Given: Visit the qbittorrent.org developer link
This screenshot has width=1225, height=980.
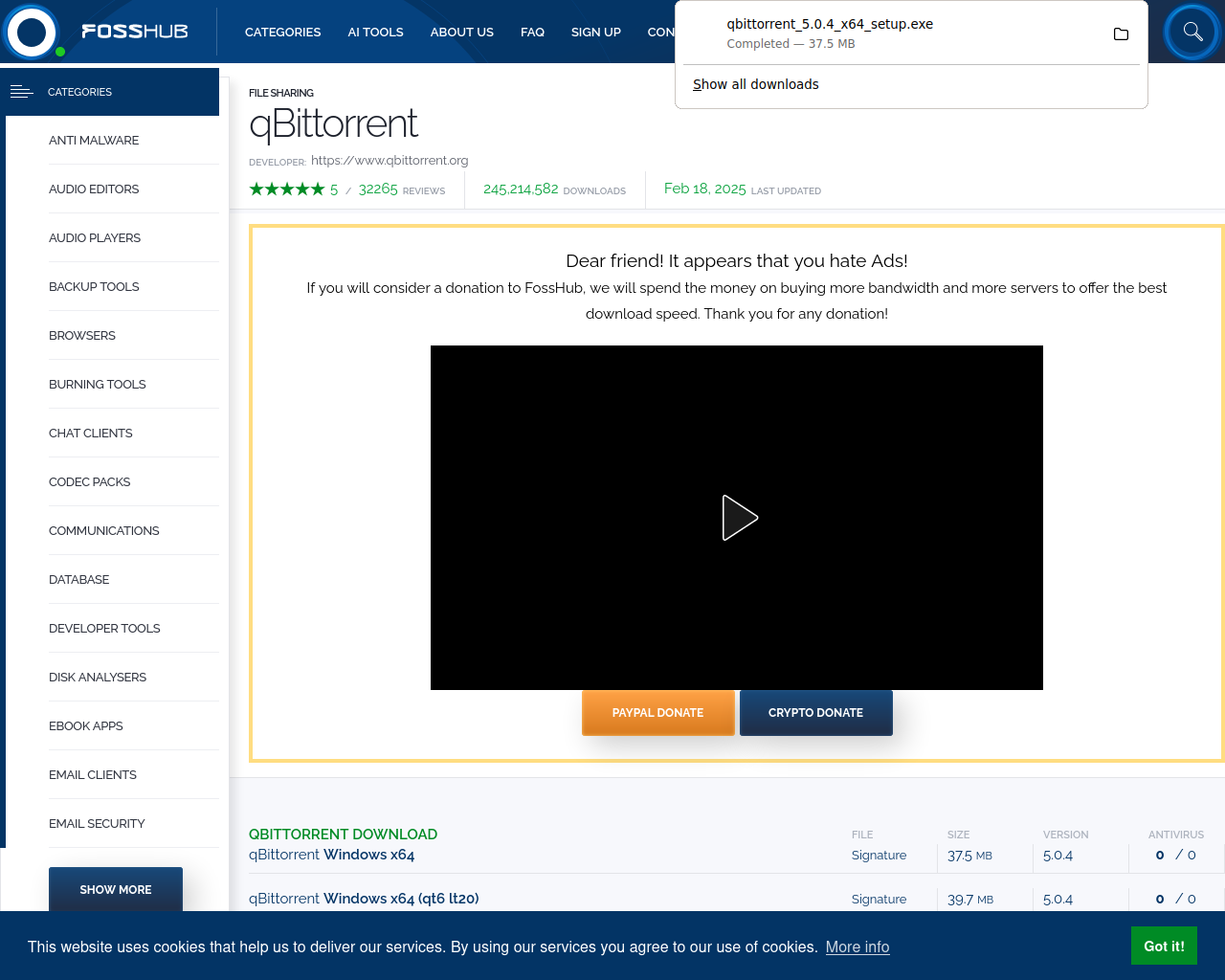Looking at the screenshot, I should coord(390,160).
